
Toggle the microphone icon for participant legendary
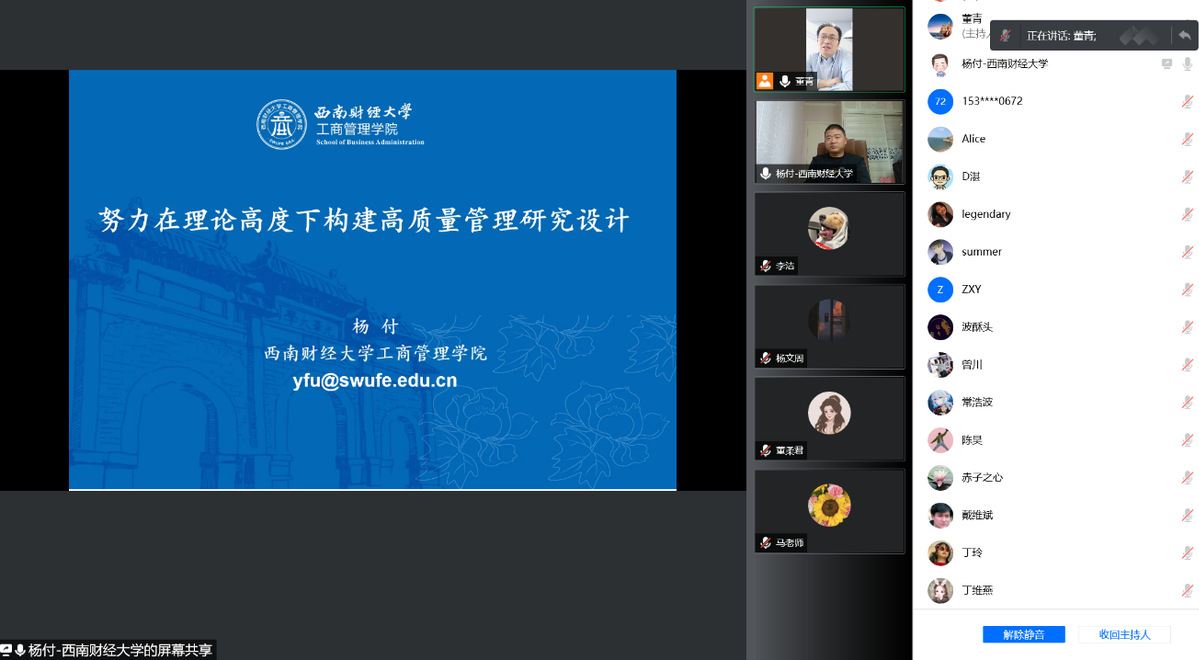click(x=1187, y=214)
